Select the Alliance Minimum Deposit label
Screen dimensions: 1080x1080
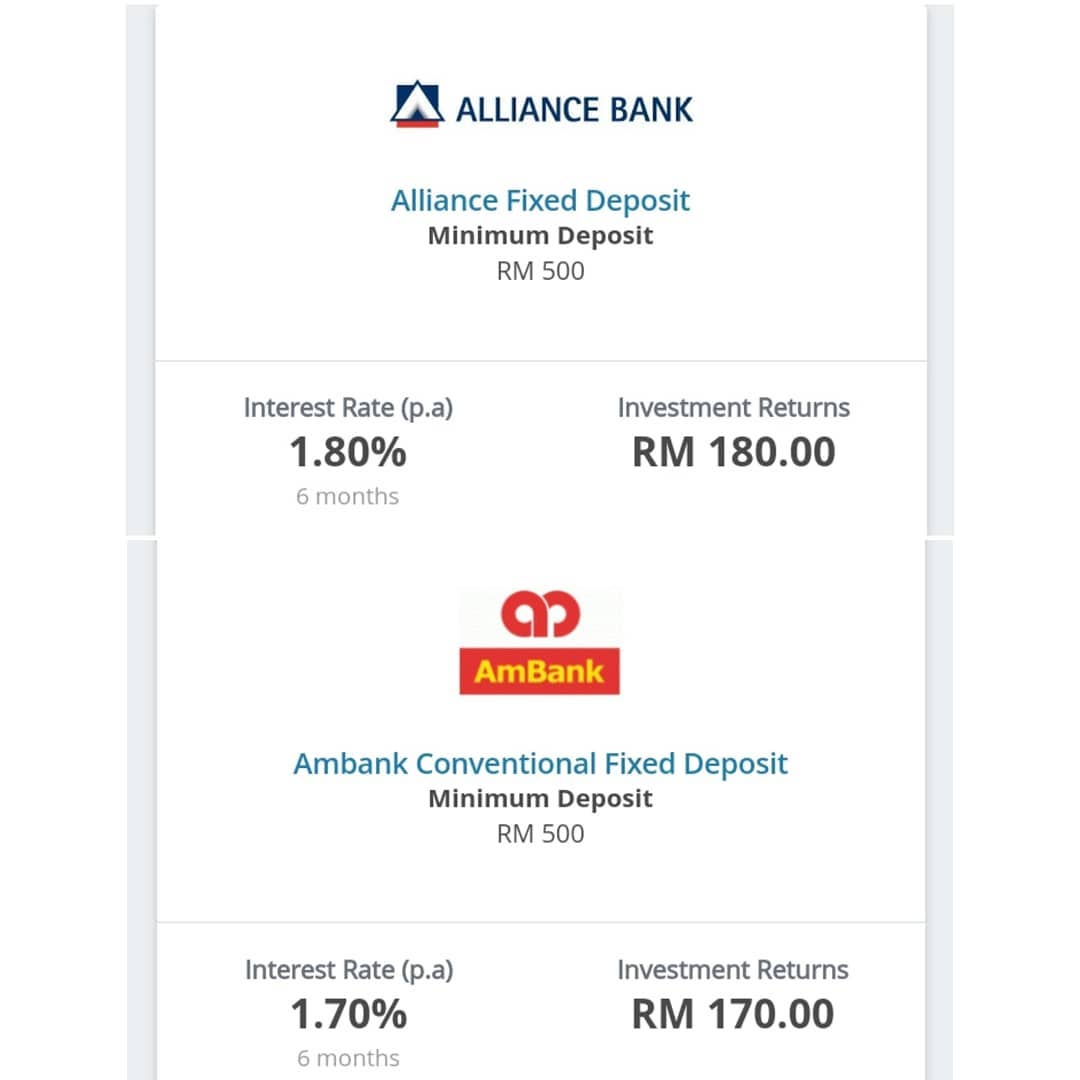540,236
